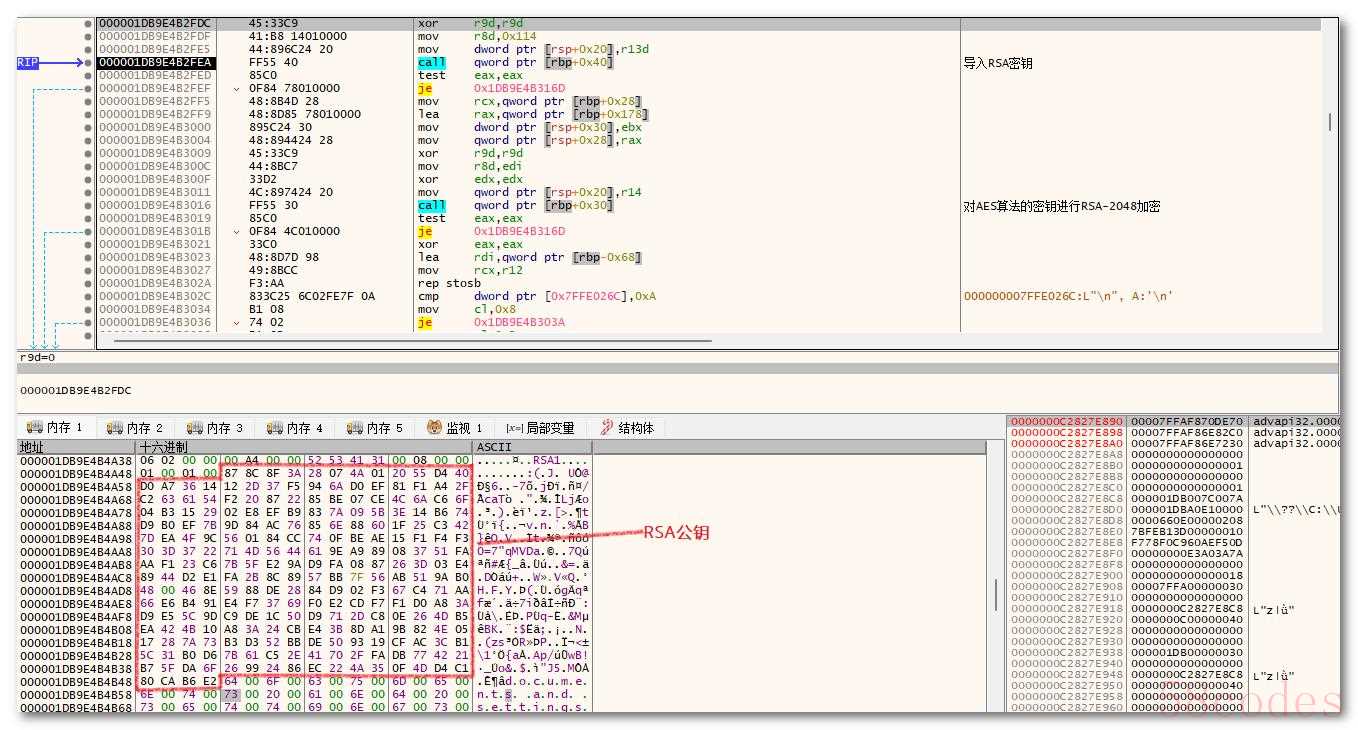The width and height of the screenshot is (1358, 730).
Task: Click the RIP register marker
Action: (28, 62)
